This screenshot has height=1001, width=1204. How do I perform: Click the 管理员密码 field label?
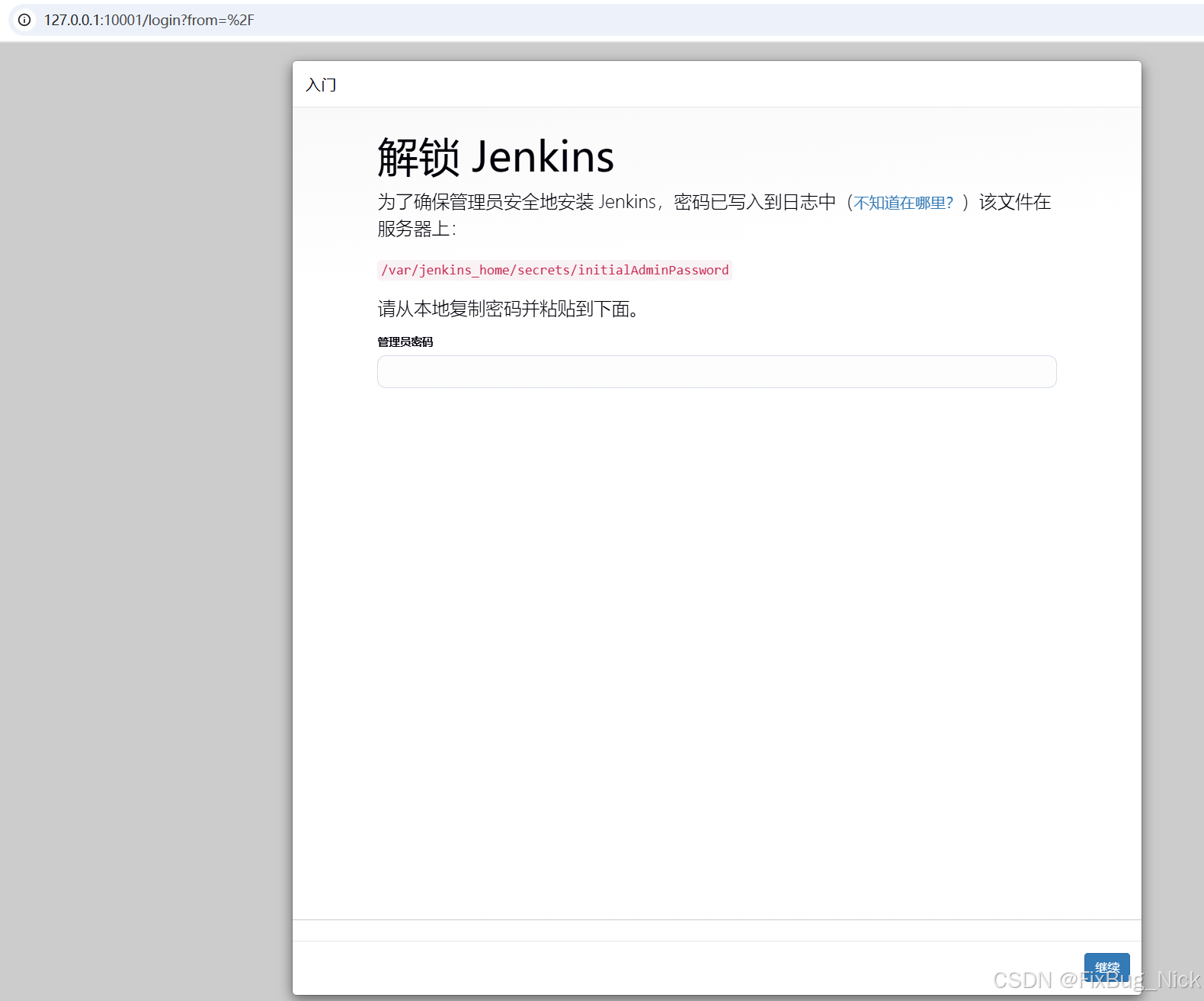405,342
